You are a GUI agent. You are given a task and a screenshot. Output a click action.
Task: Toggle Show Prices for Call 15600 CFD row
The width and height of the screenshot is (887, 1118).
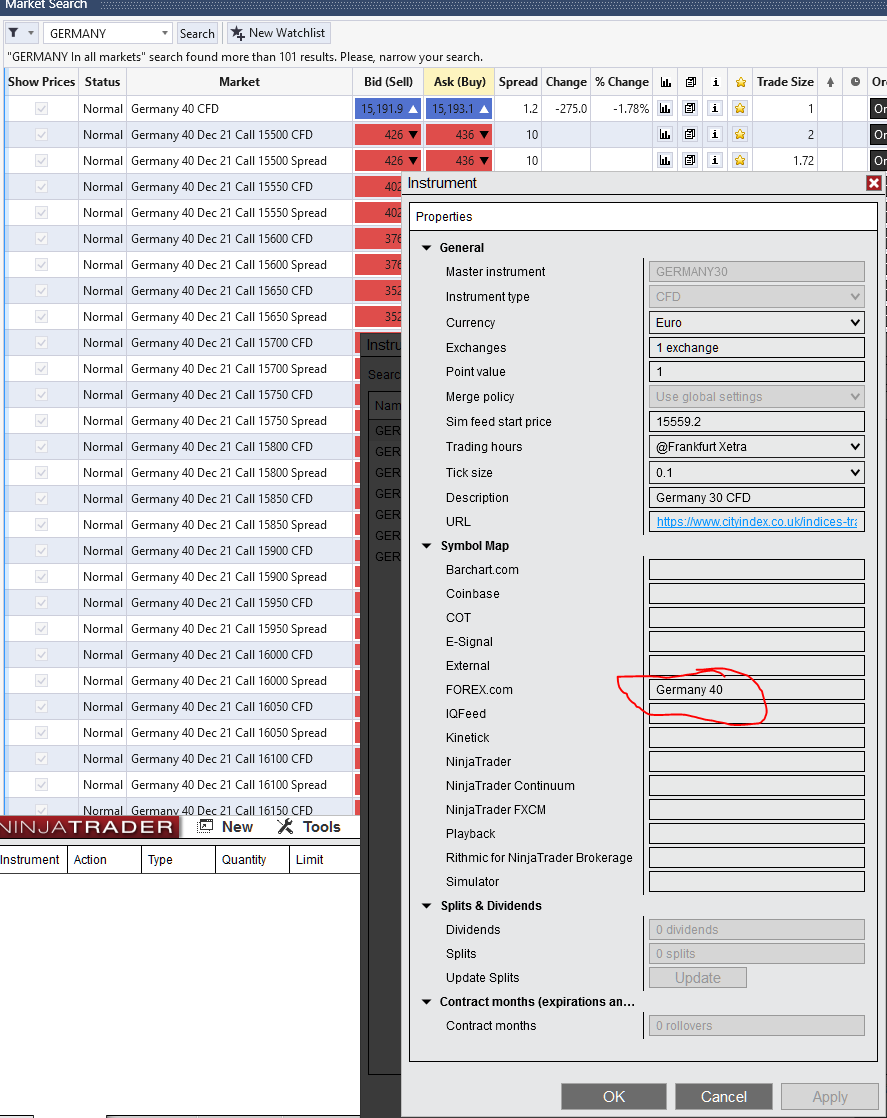click(x=41, y=238)
